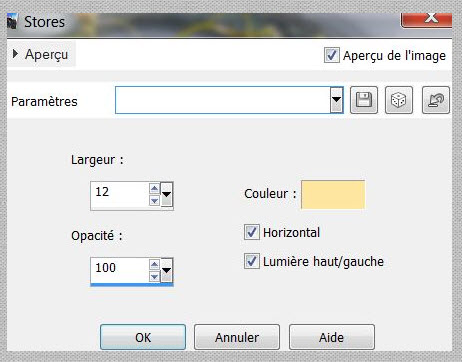
Task: Uncheck the Horizontal checkbox
Action: point(252,232)
